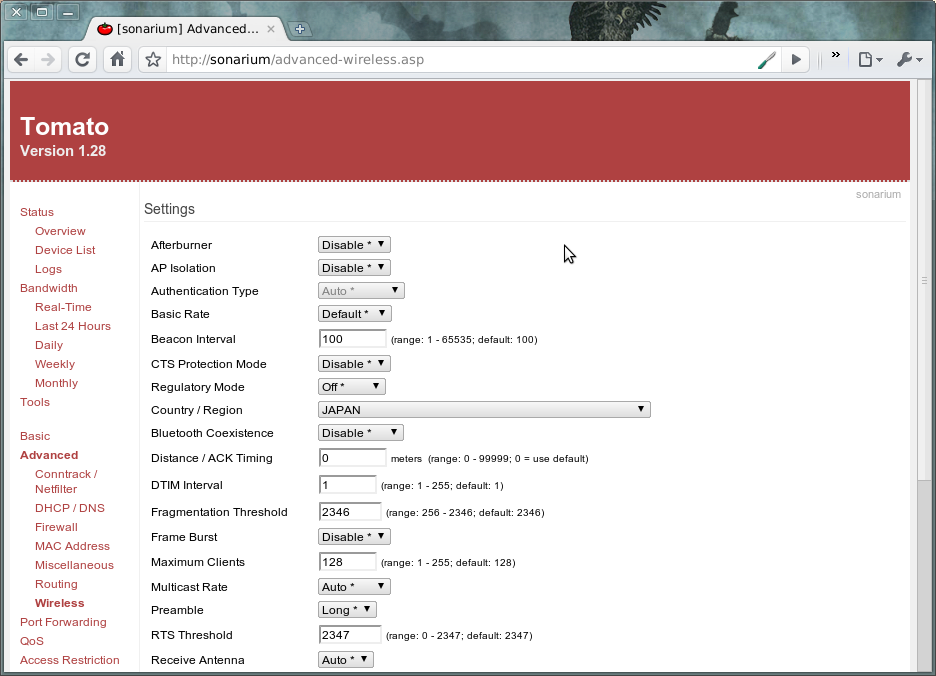This screenshot has height=676, width=936.
Task: Open the Overview status page
Action: [60, 231]
